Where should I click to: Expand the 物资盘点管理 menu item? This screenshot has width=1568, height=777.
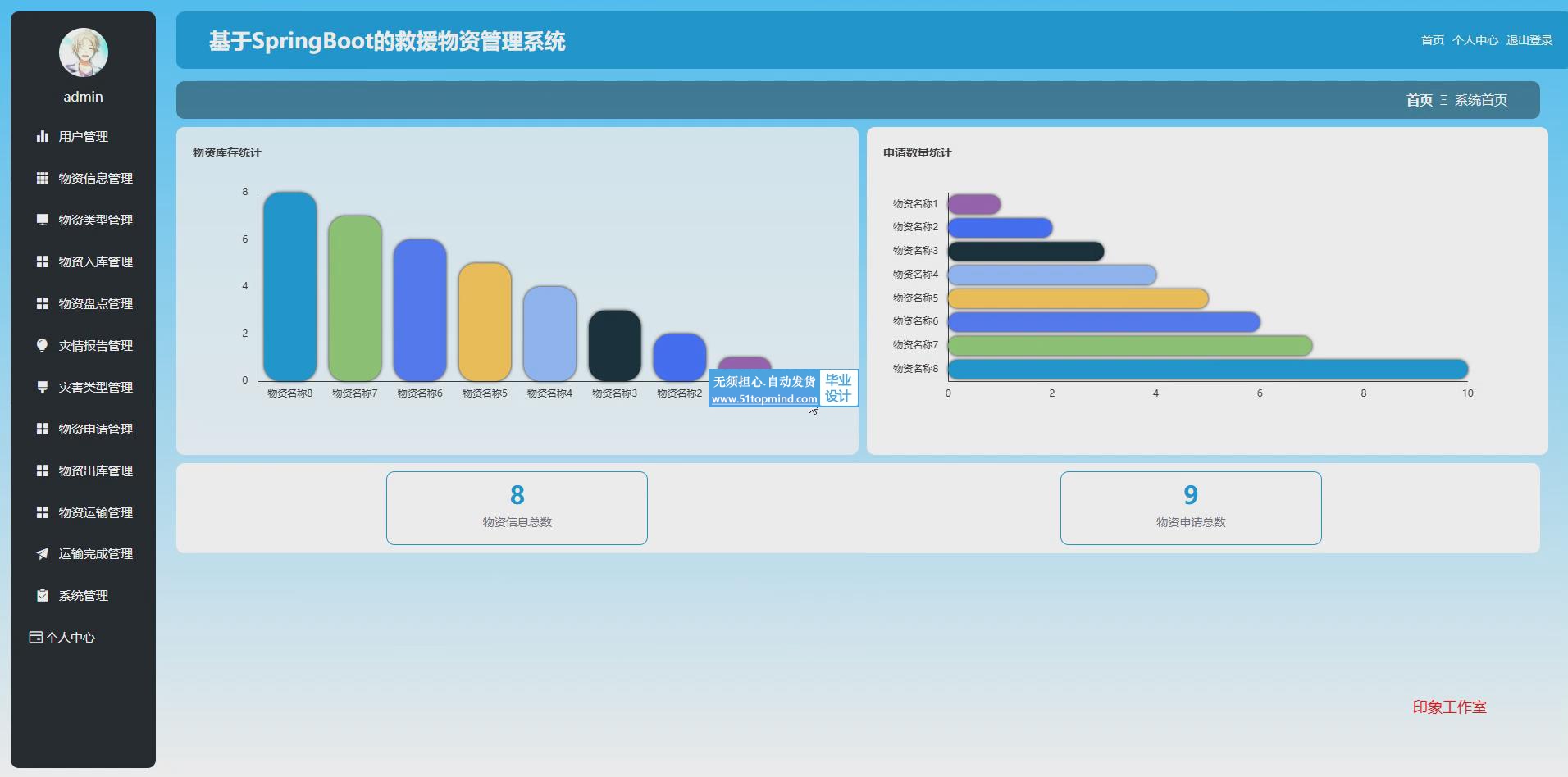[95, 304]
